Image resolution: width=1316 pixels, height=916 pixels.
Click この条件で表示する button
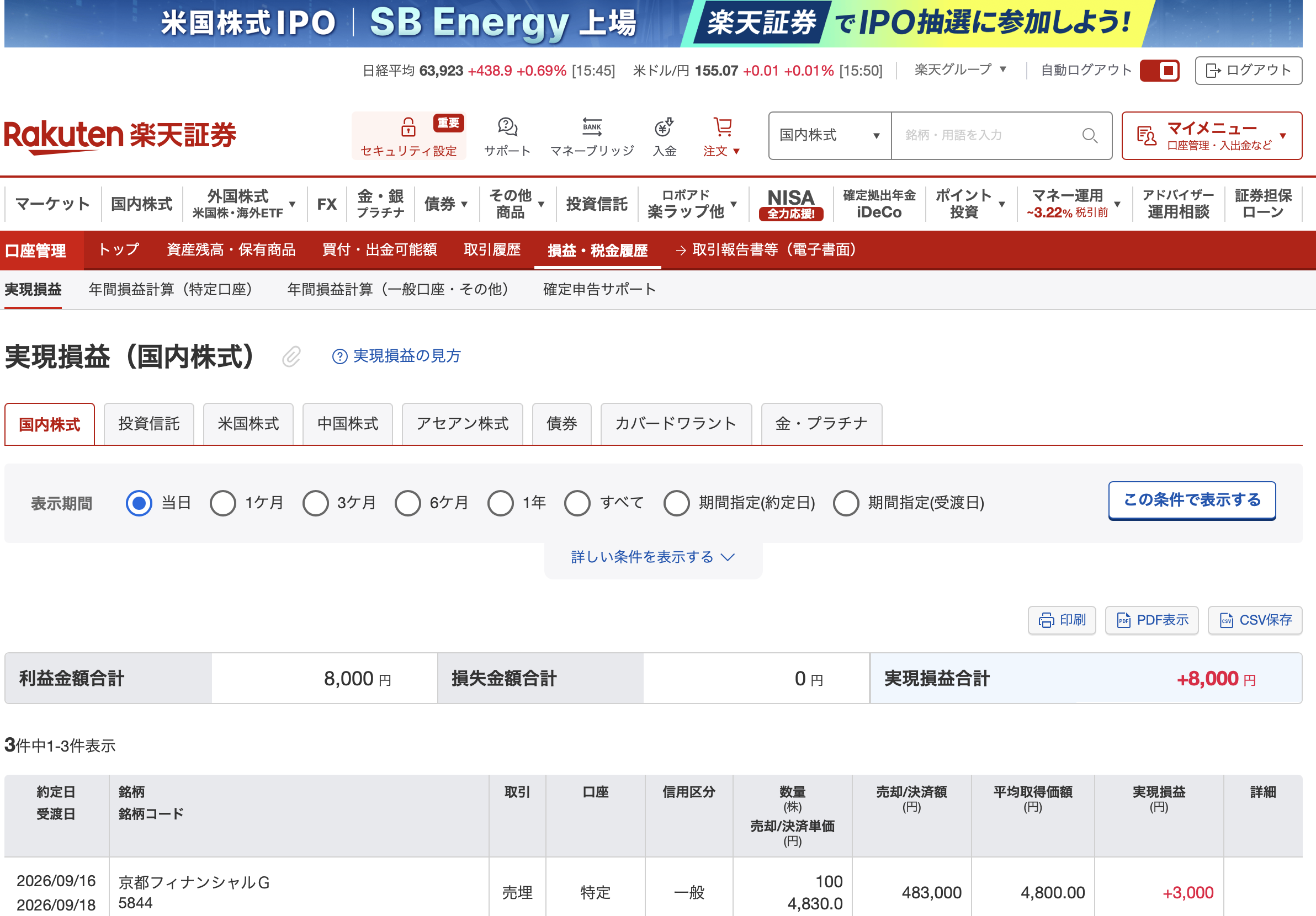tap(1192, 500)
